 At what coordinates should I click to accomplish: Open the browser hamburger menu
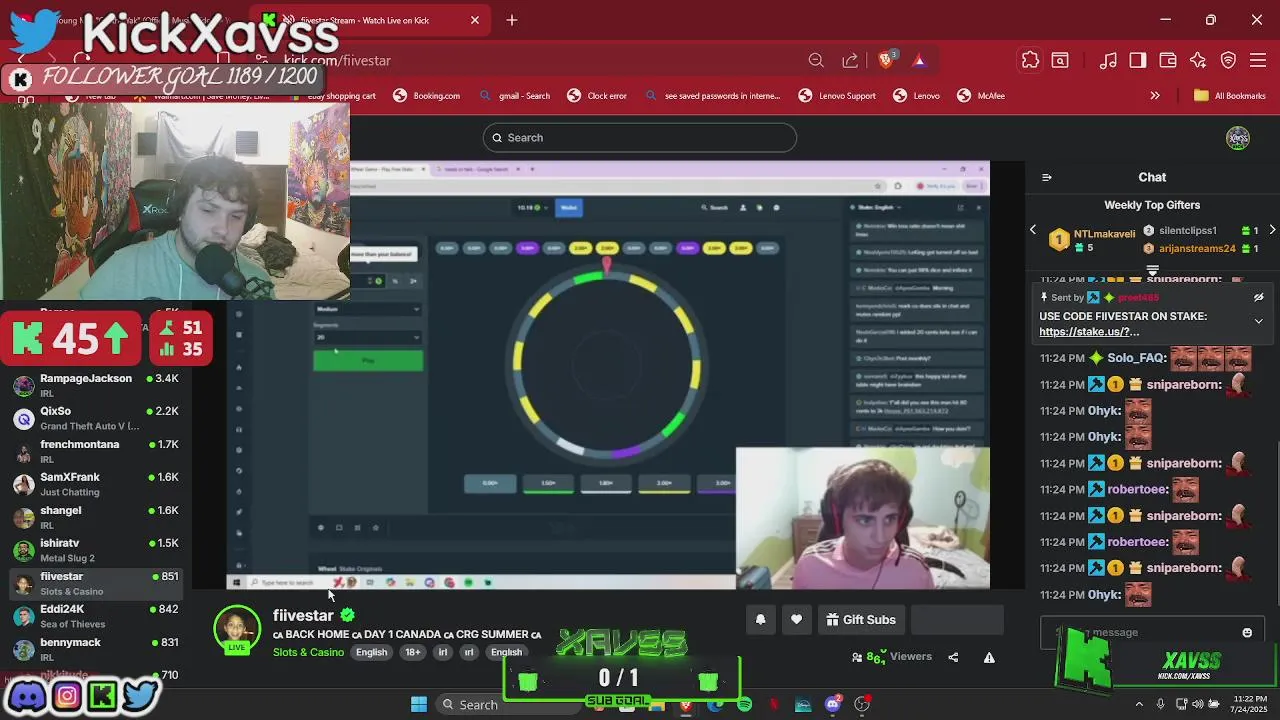(x=1259, y=61)
